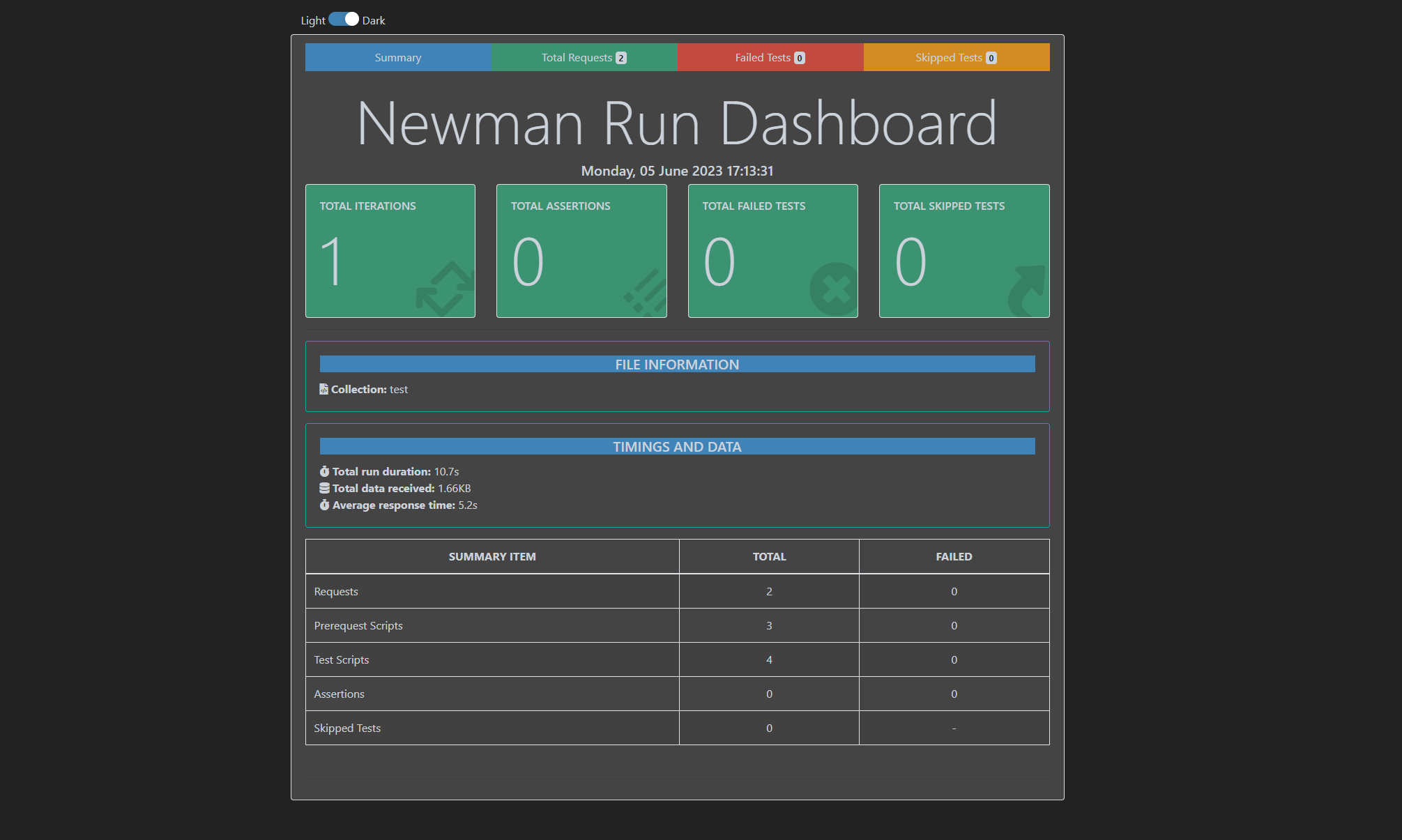Image resolution: width=1402 pixels, height=840 pixels.
Task: Click the Total Iterations card
Action: point(390,251)
